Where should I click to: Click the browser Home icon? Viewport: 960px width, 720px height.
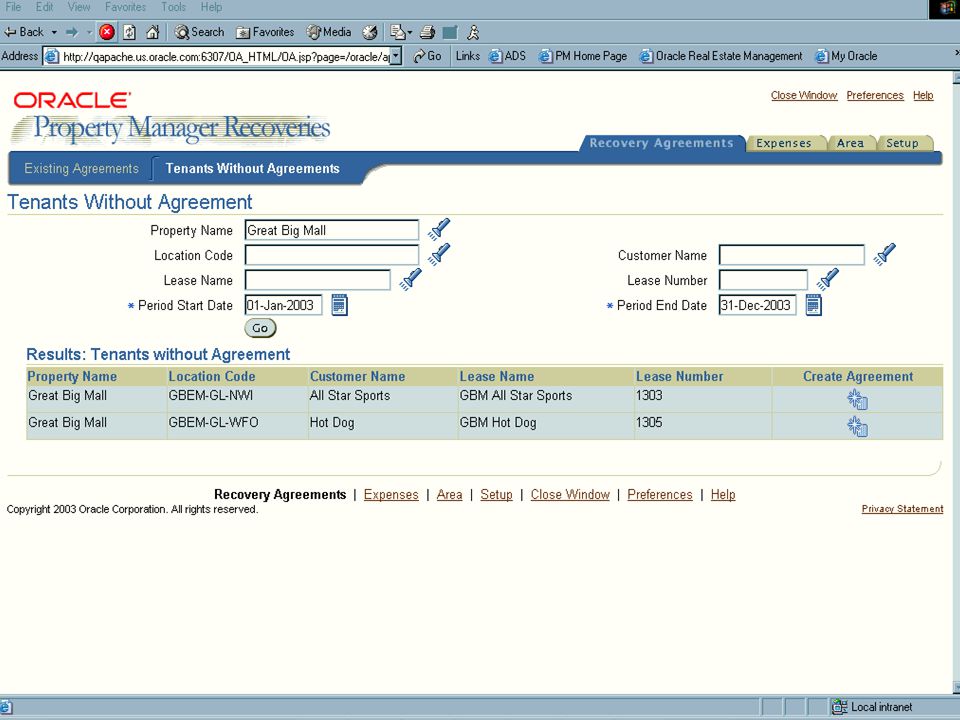click(x=152, y=32)
